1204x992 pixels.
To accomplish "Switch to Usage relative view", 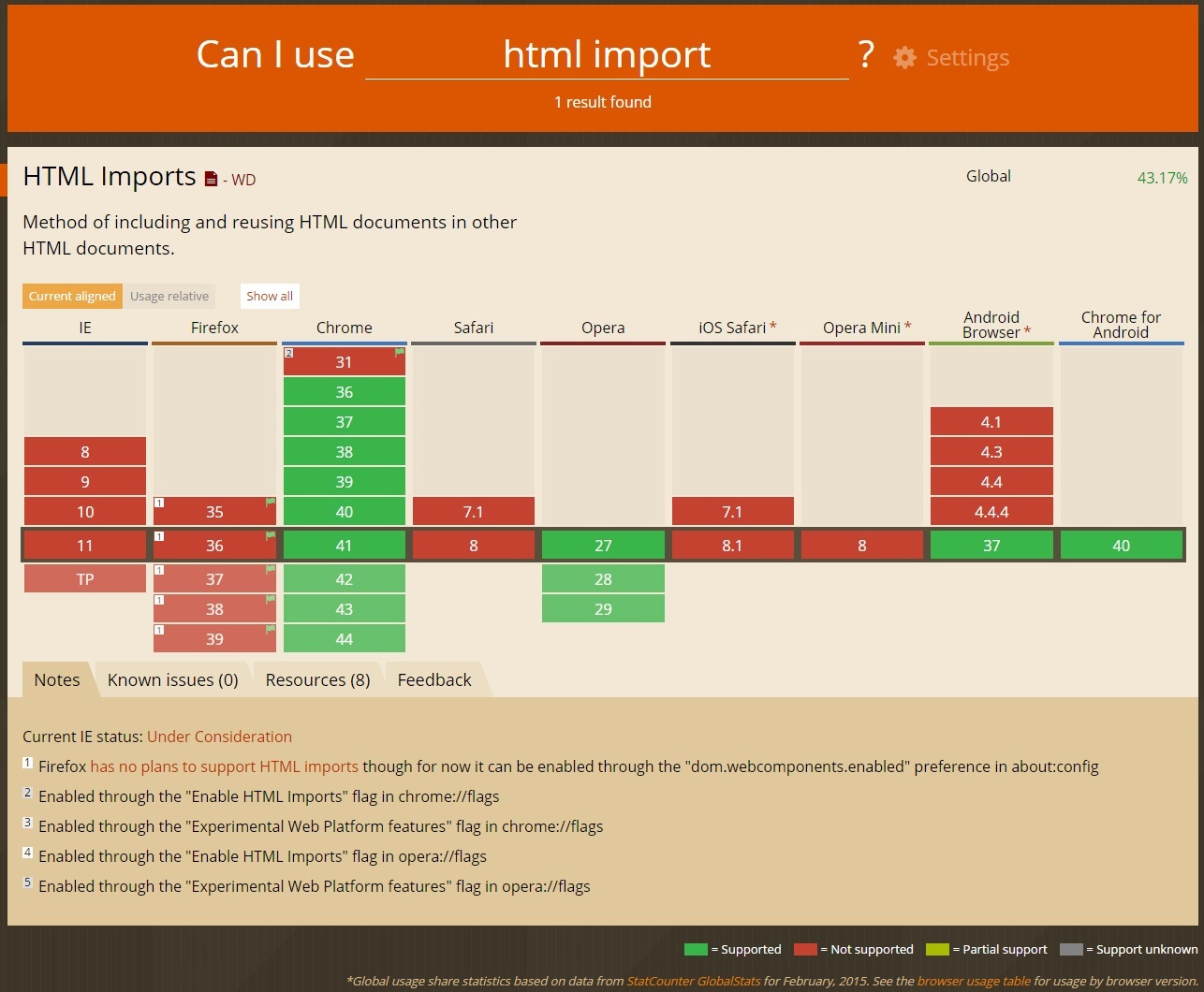I will [x=169, y=297].
